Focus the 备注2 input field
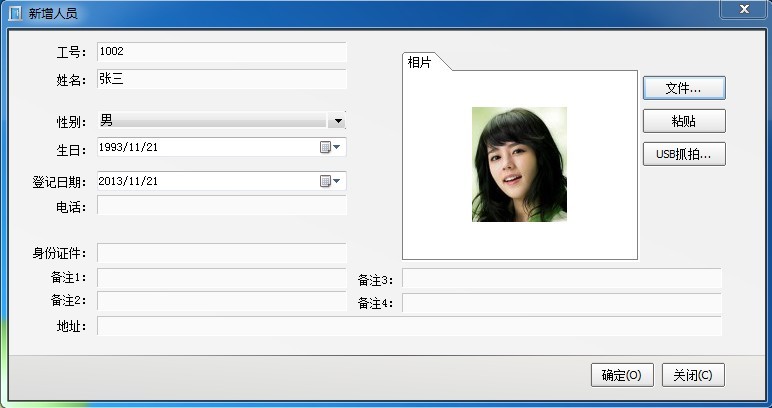Screen dimensions: 772x408 click(222, 301)
